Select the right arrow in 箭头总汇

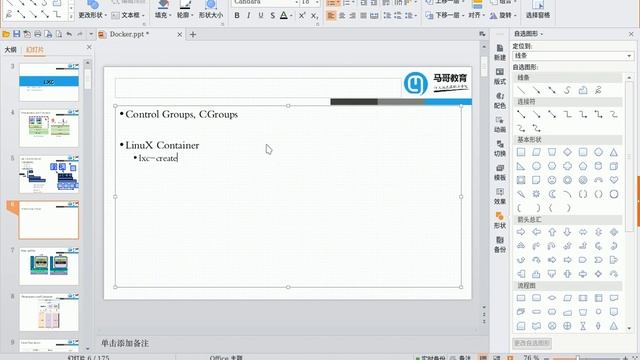(x=521, y=232)
